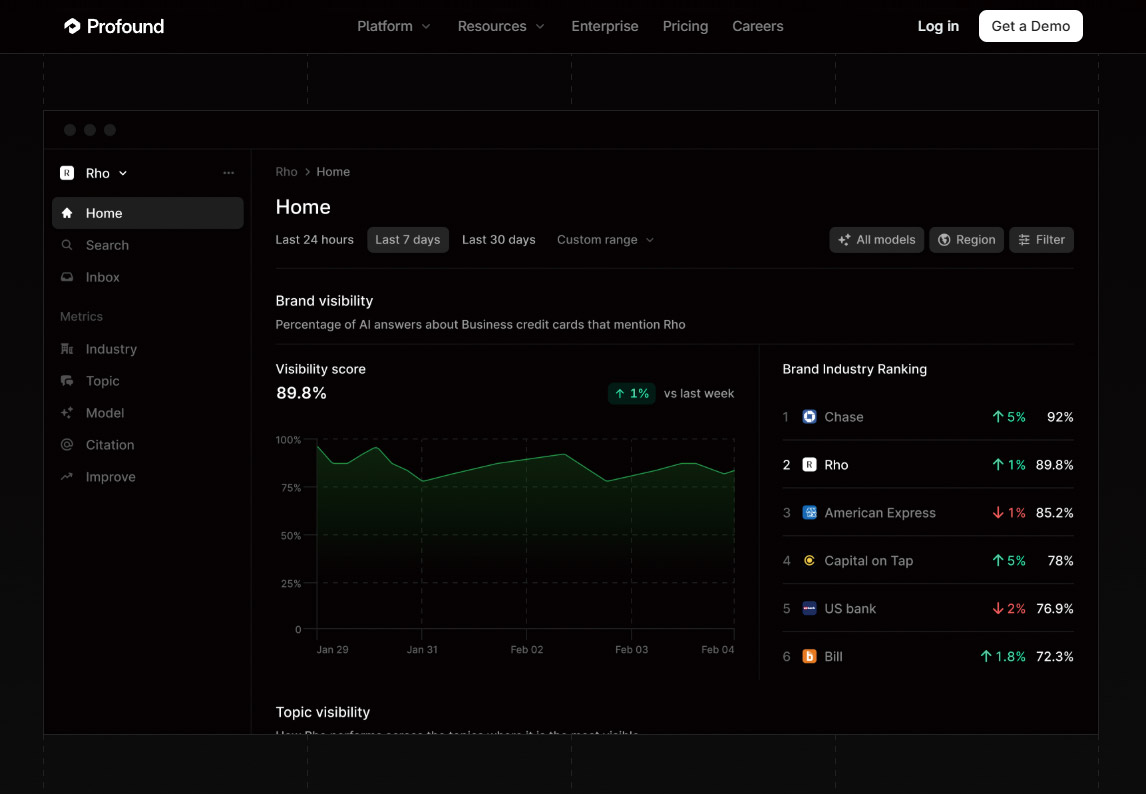The width and height of the screenshot is (1146, 794).
Task: Click the US bank brand logo
Action: coord(809,608)
